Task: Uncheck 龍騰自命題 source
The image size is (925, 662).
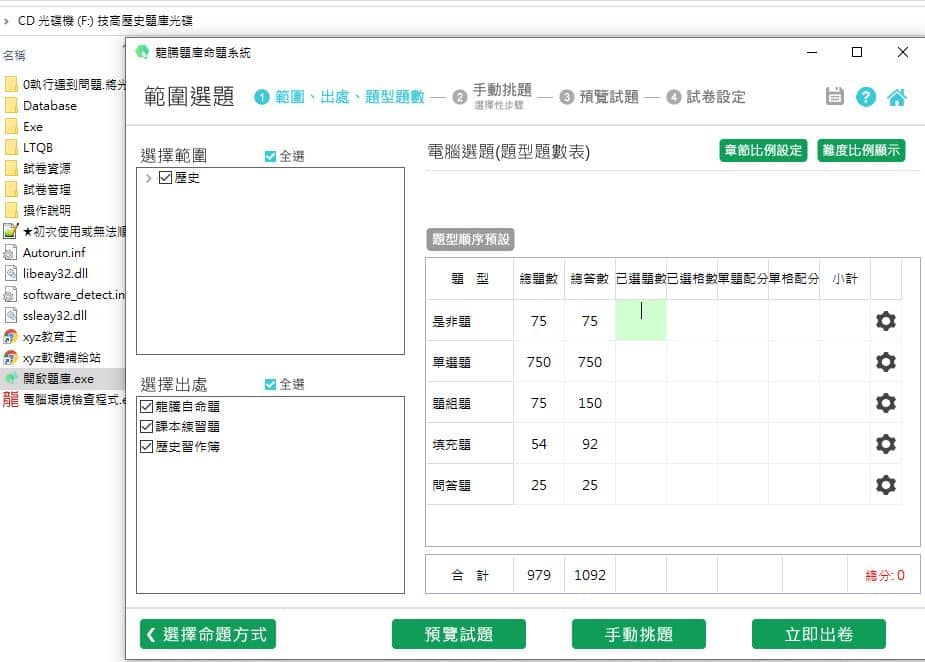Action: click(x=146, y=407)
